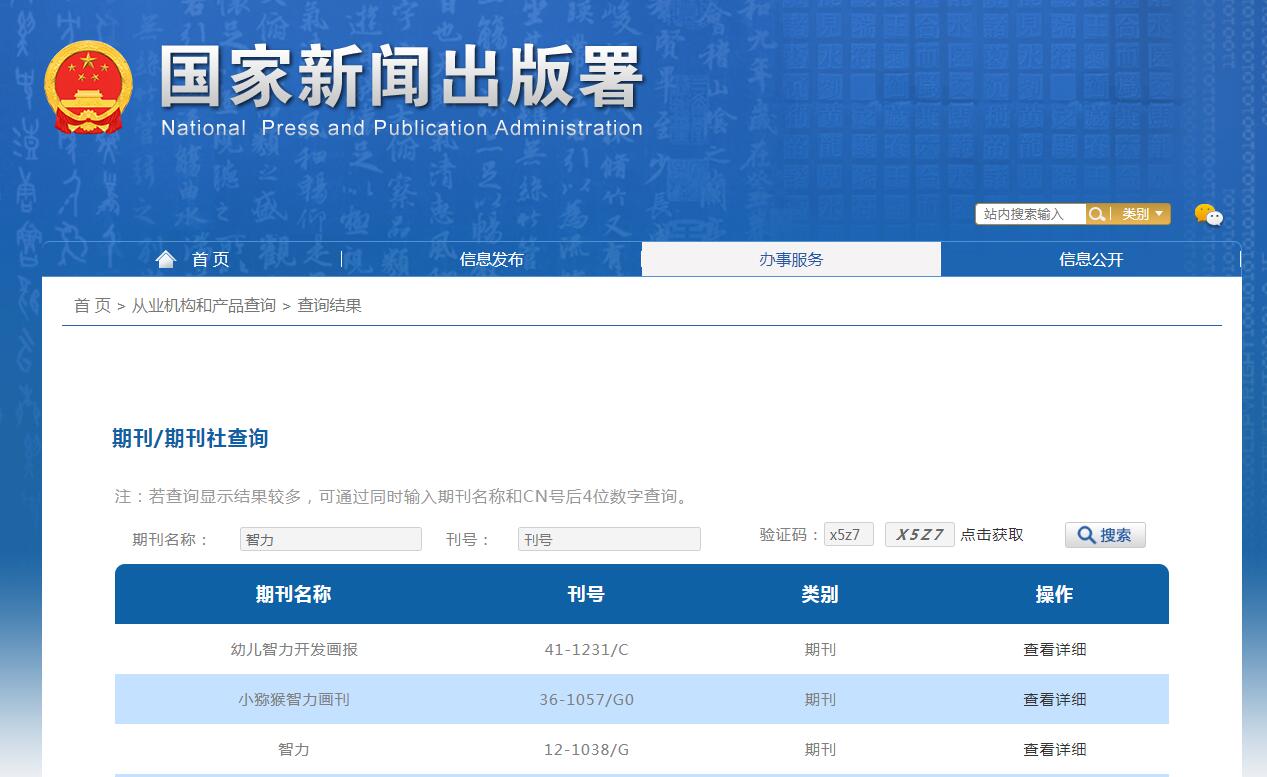Activate the 办事服务 tab highlight

point(791,258)
